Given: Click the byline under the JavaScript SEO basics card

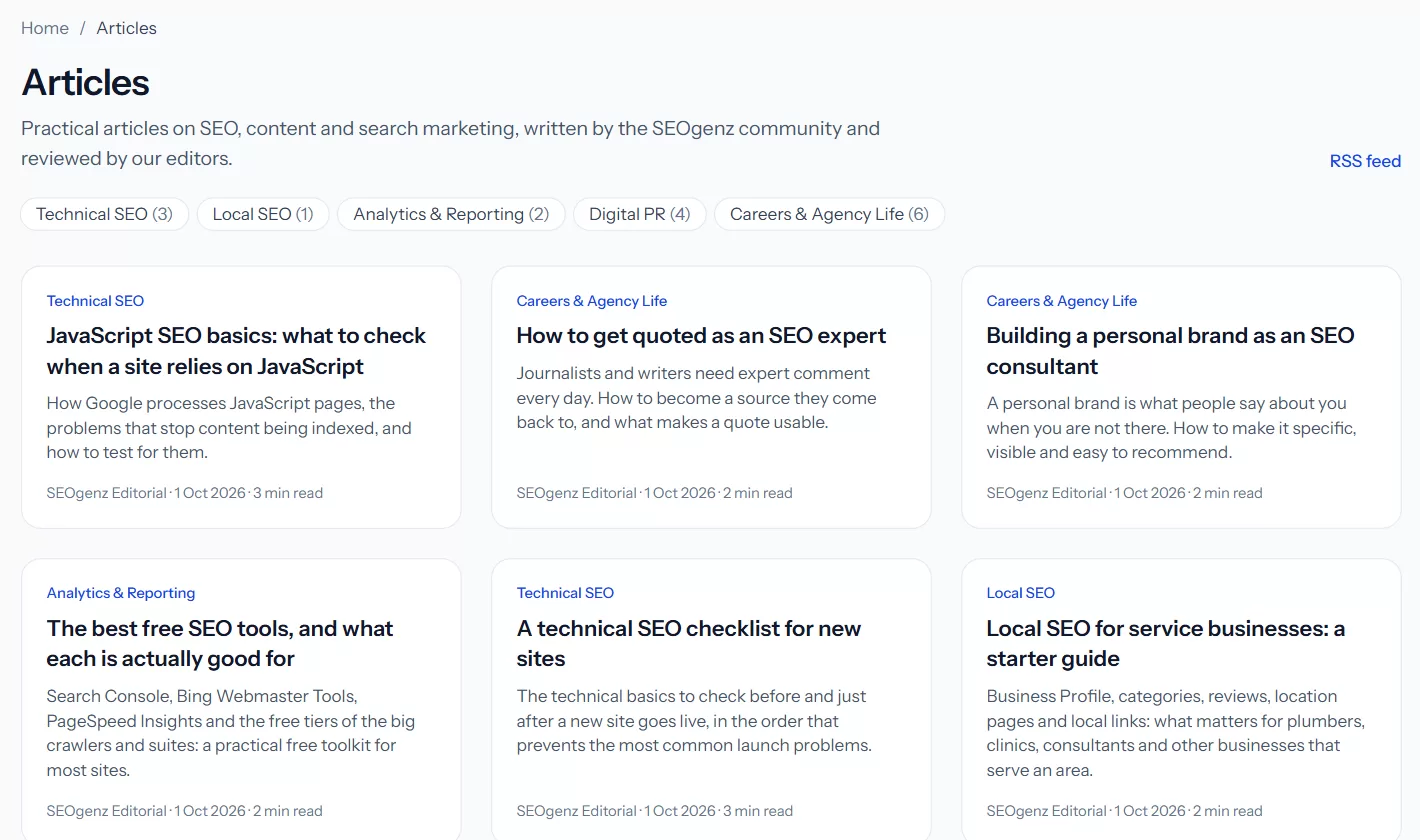Looking at the screenshot, I should (x=185, y=493).
